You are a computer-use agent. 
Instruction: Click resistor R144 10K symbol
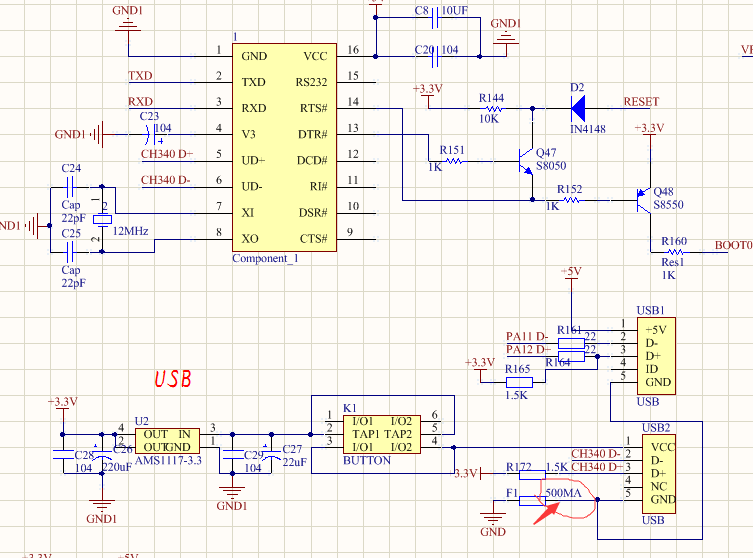(493, 109)
